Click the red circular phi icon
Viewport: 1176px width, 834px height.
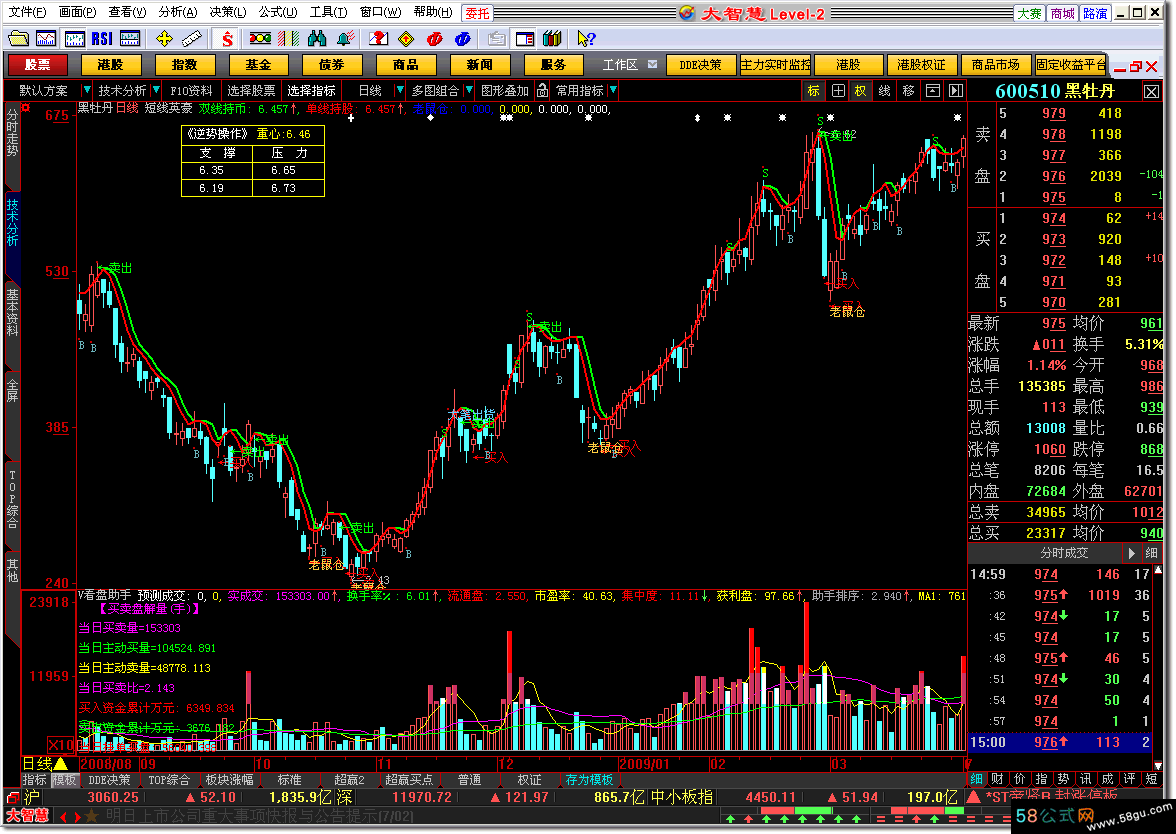[434, 38]
